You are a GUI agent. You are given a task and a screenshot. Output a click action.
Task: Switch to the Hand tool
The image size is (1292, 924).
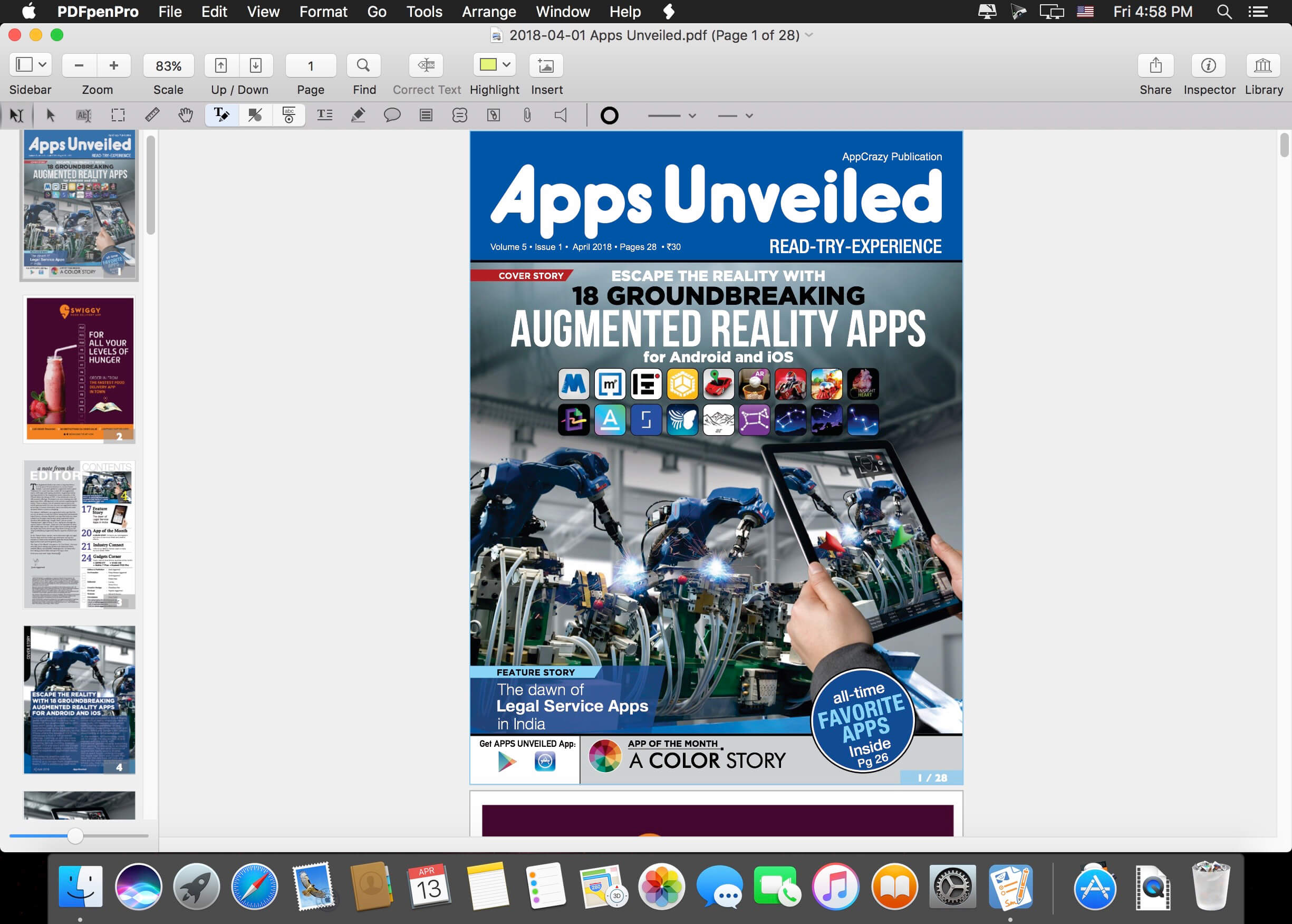pos(186,115)
